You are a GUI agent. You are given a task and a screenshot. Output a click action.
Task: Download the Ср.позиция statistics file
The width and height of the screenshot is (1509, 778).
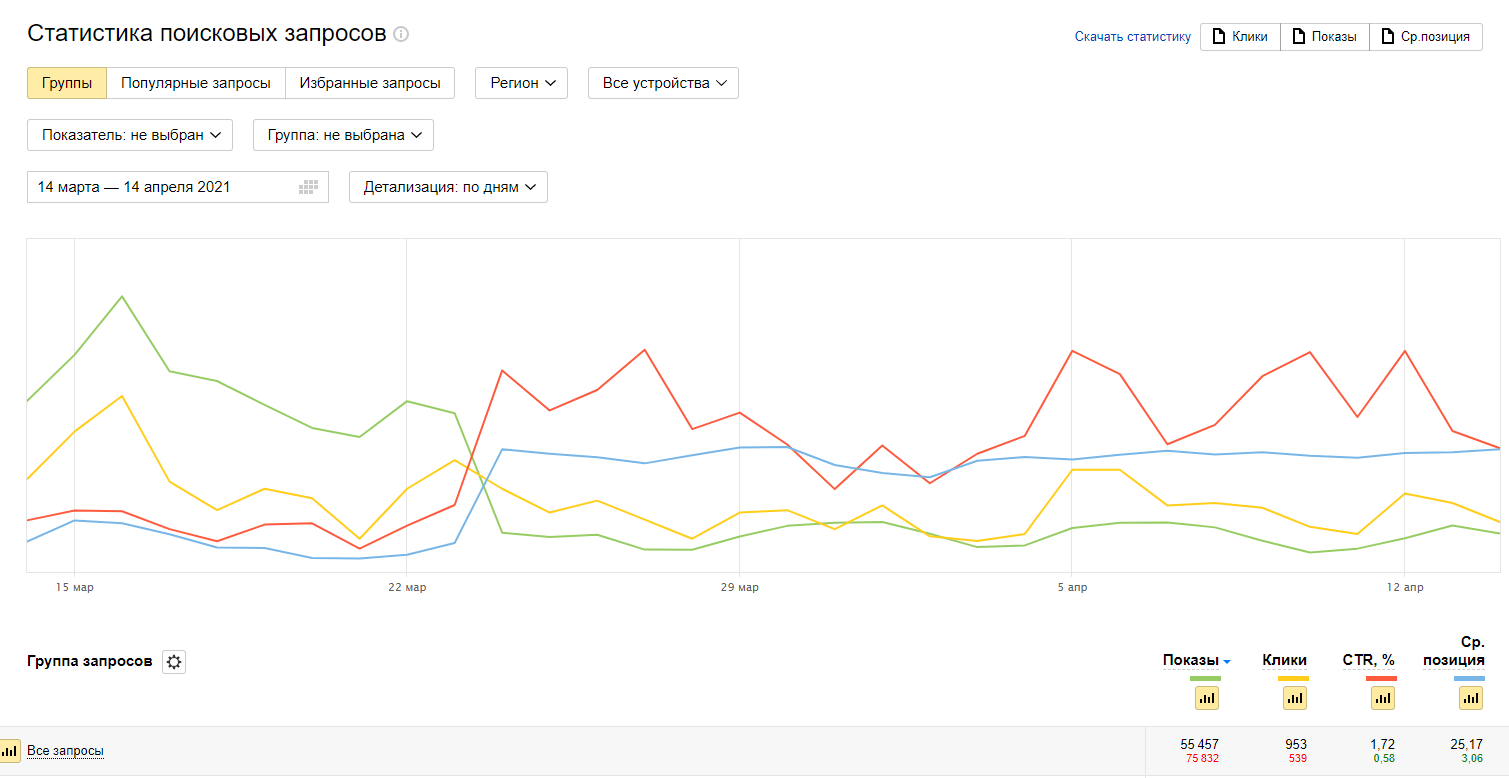click(x=1425, y=37)
